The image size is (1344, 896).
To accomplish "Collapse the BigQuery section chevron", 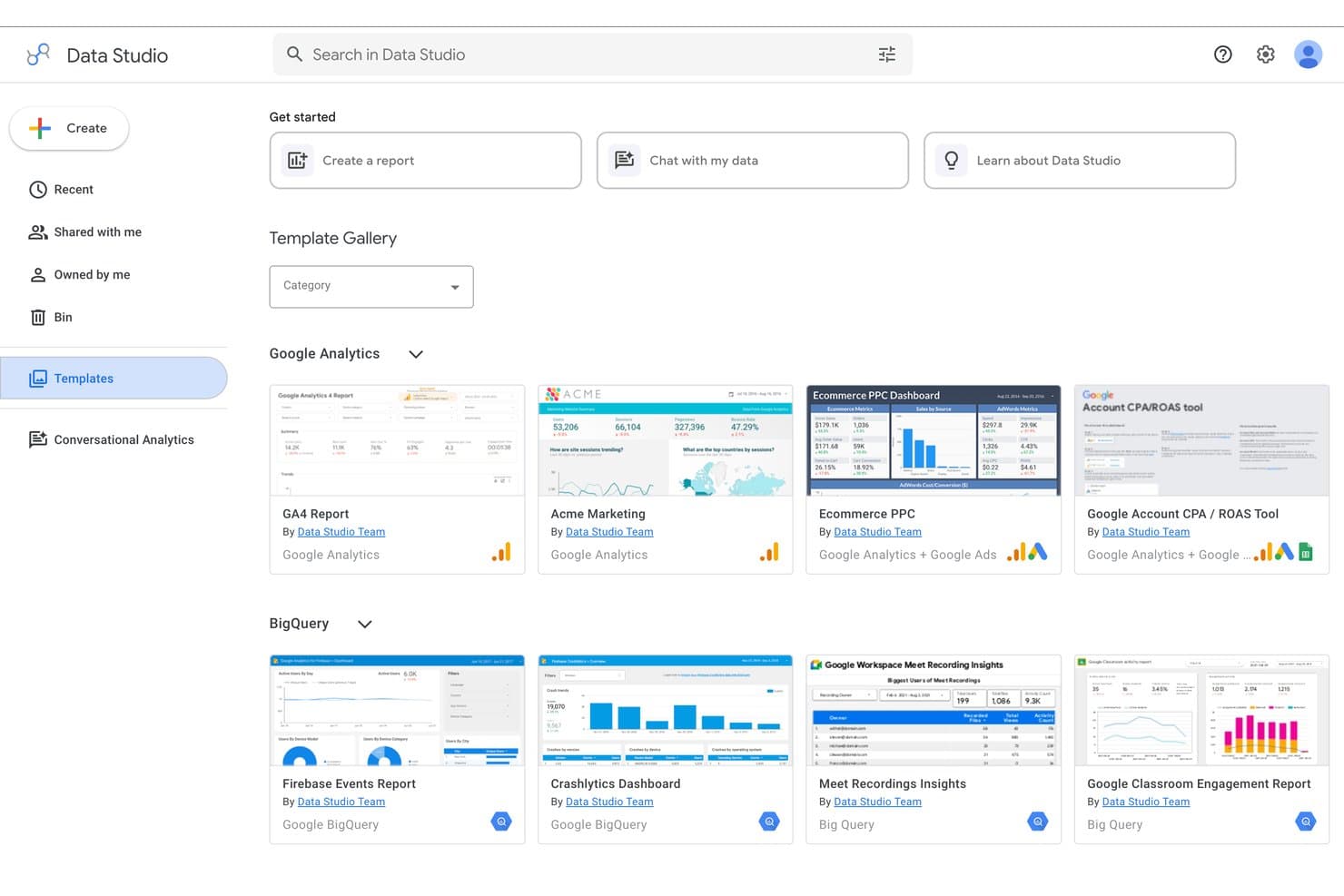I will (x=365, y=624).
